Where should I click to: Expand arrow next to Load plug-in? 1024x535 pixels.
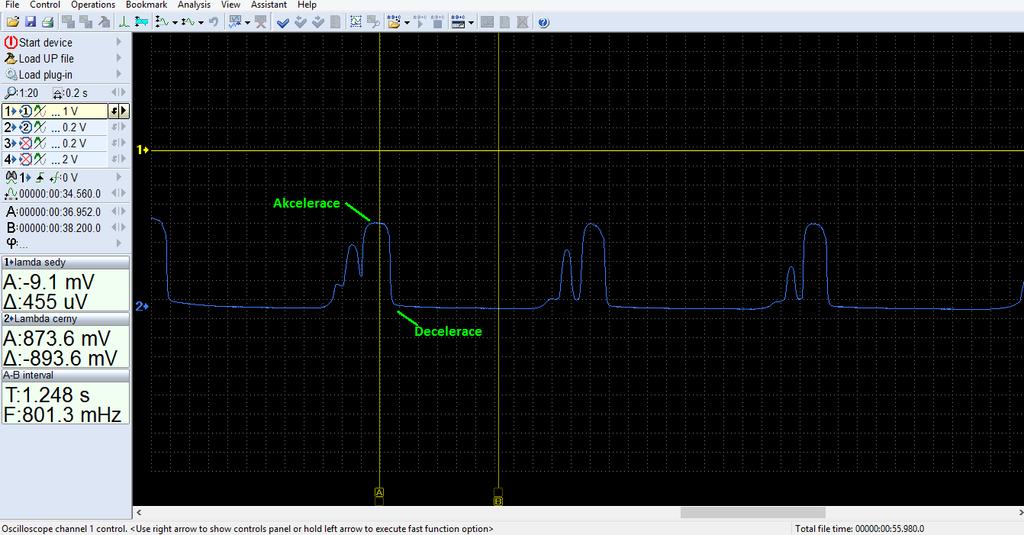119,74
